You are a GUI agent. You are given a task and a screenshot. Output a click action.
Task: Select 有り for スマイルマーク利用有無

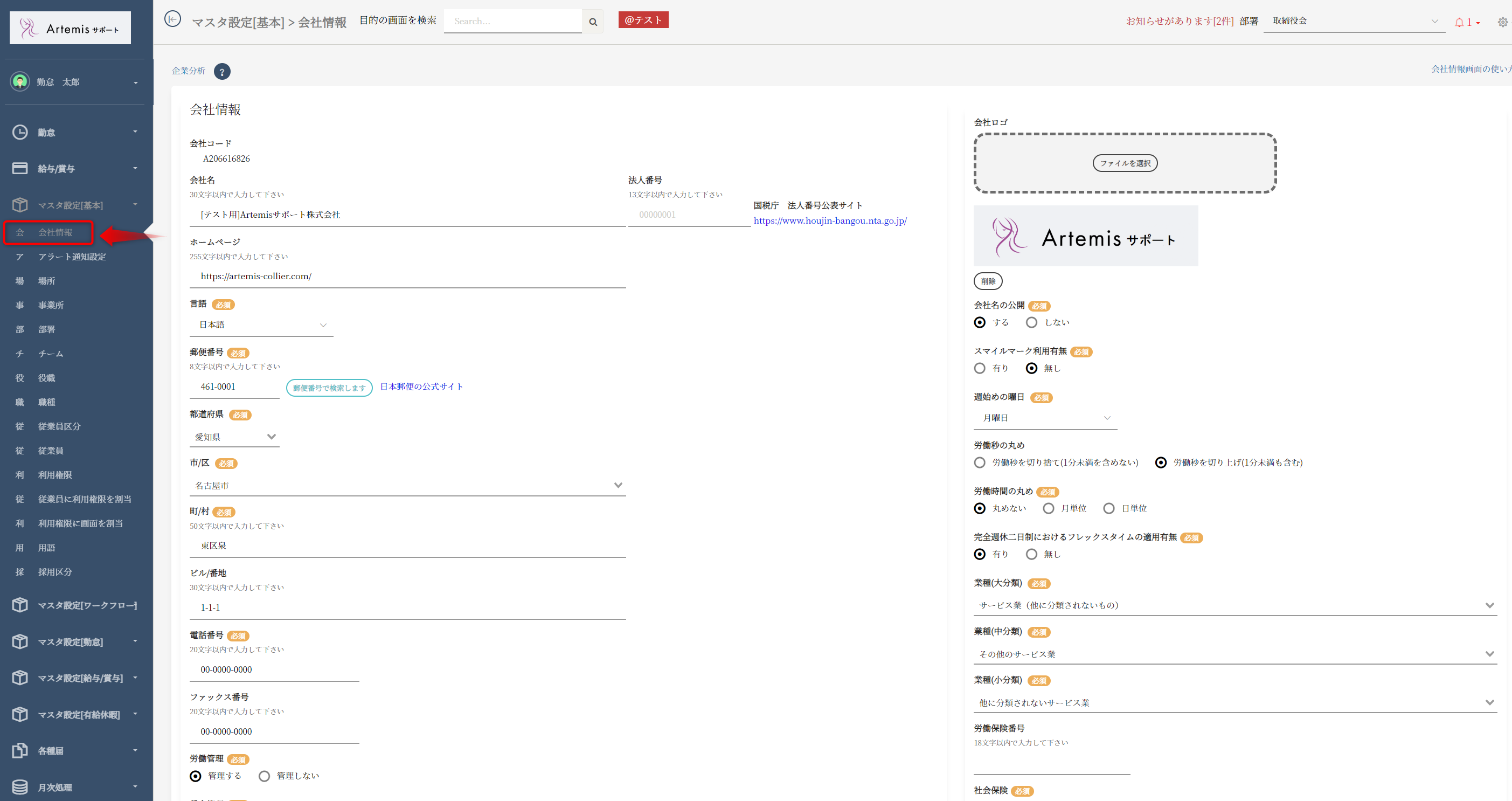click(980, 368)
